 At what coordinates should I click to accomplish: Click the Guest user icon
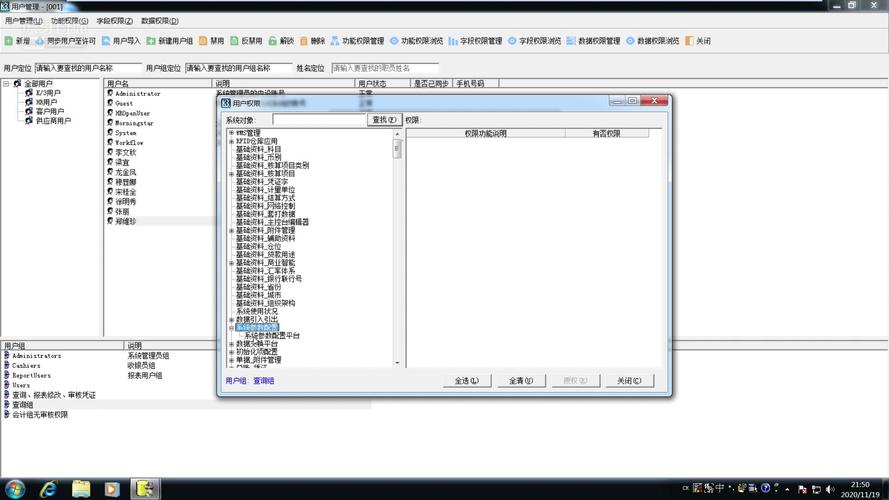[110, 103]
